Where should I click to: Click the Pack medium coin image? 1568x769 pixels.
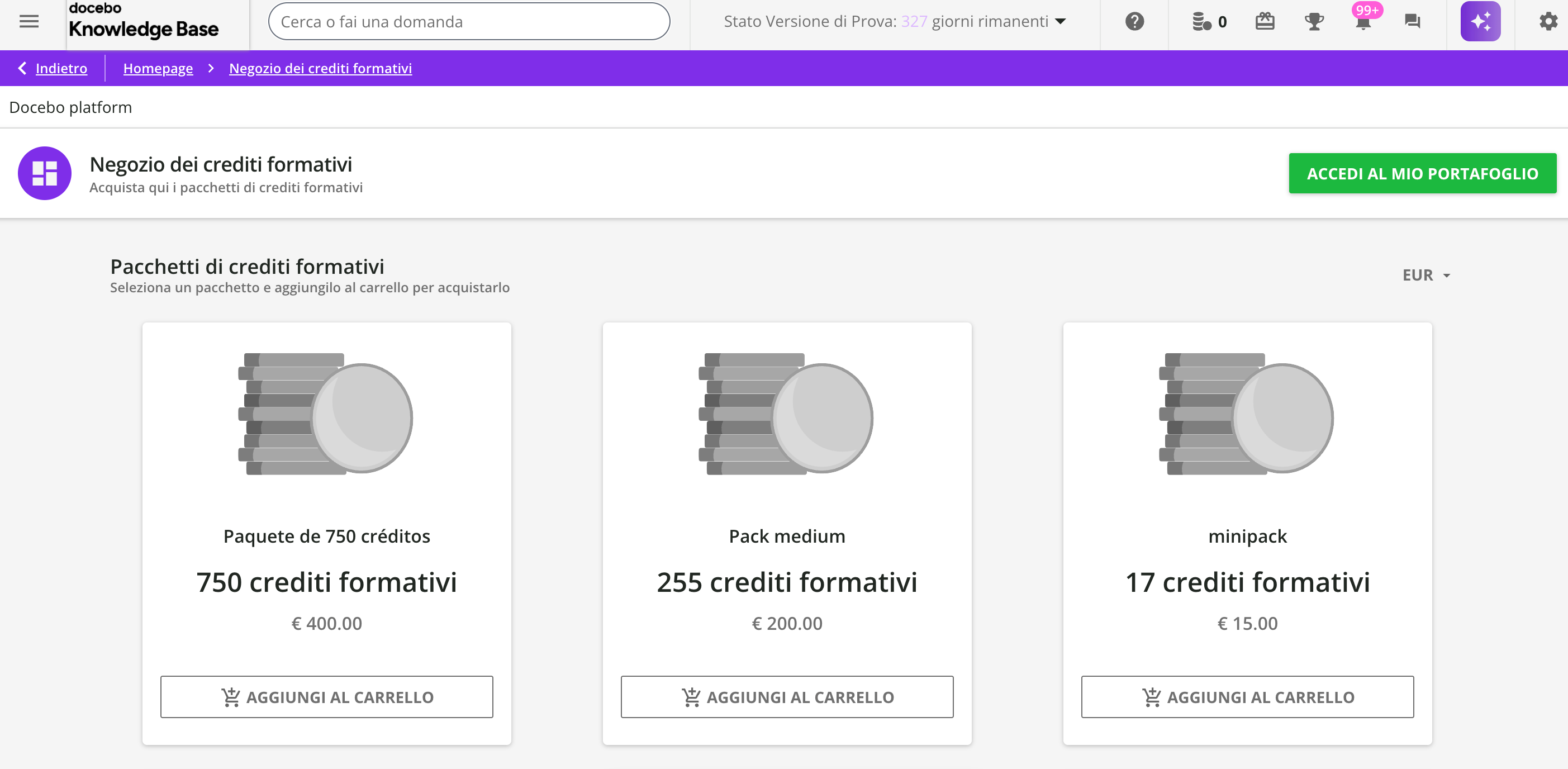click(786, 414)
